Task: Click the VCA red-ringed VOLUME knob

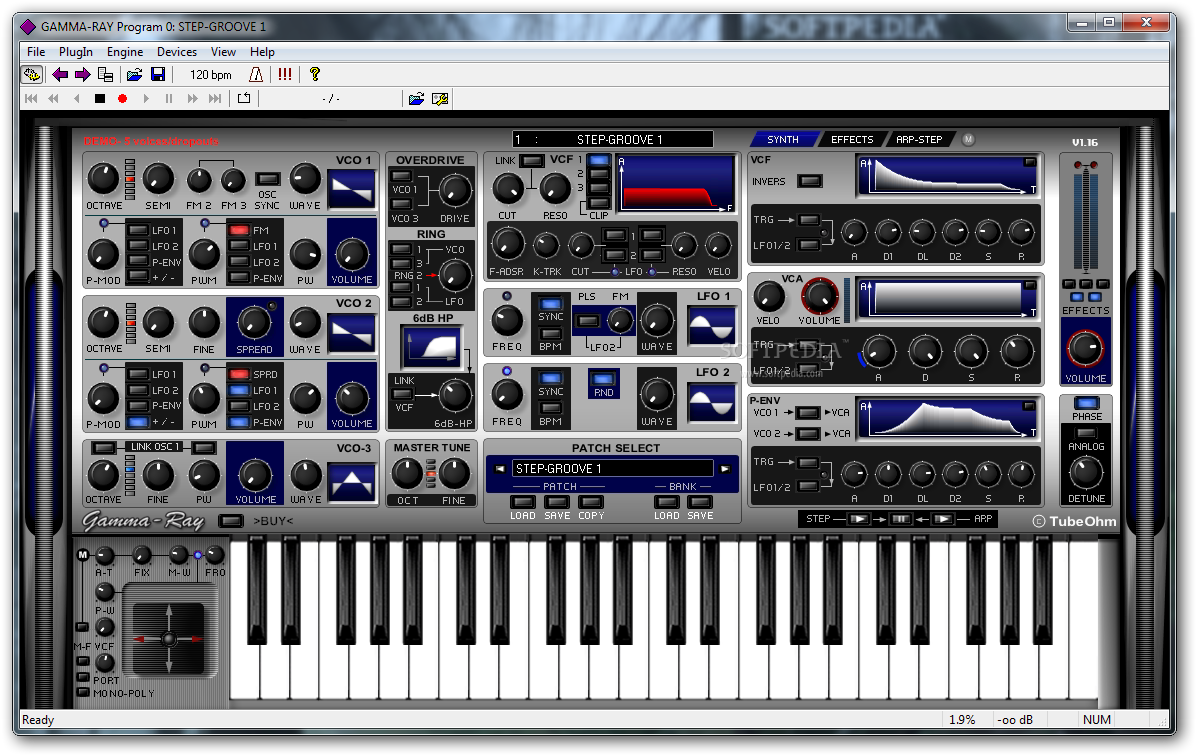Action: 819,296
